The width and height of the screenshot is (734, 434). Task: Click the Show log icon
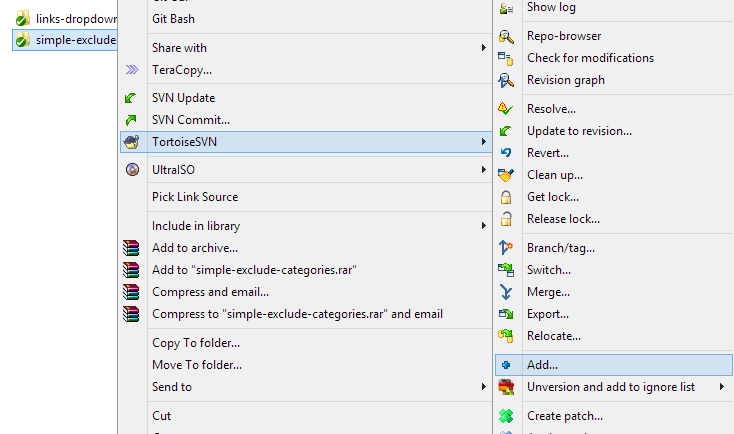506,8
